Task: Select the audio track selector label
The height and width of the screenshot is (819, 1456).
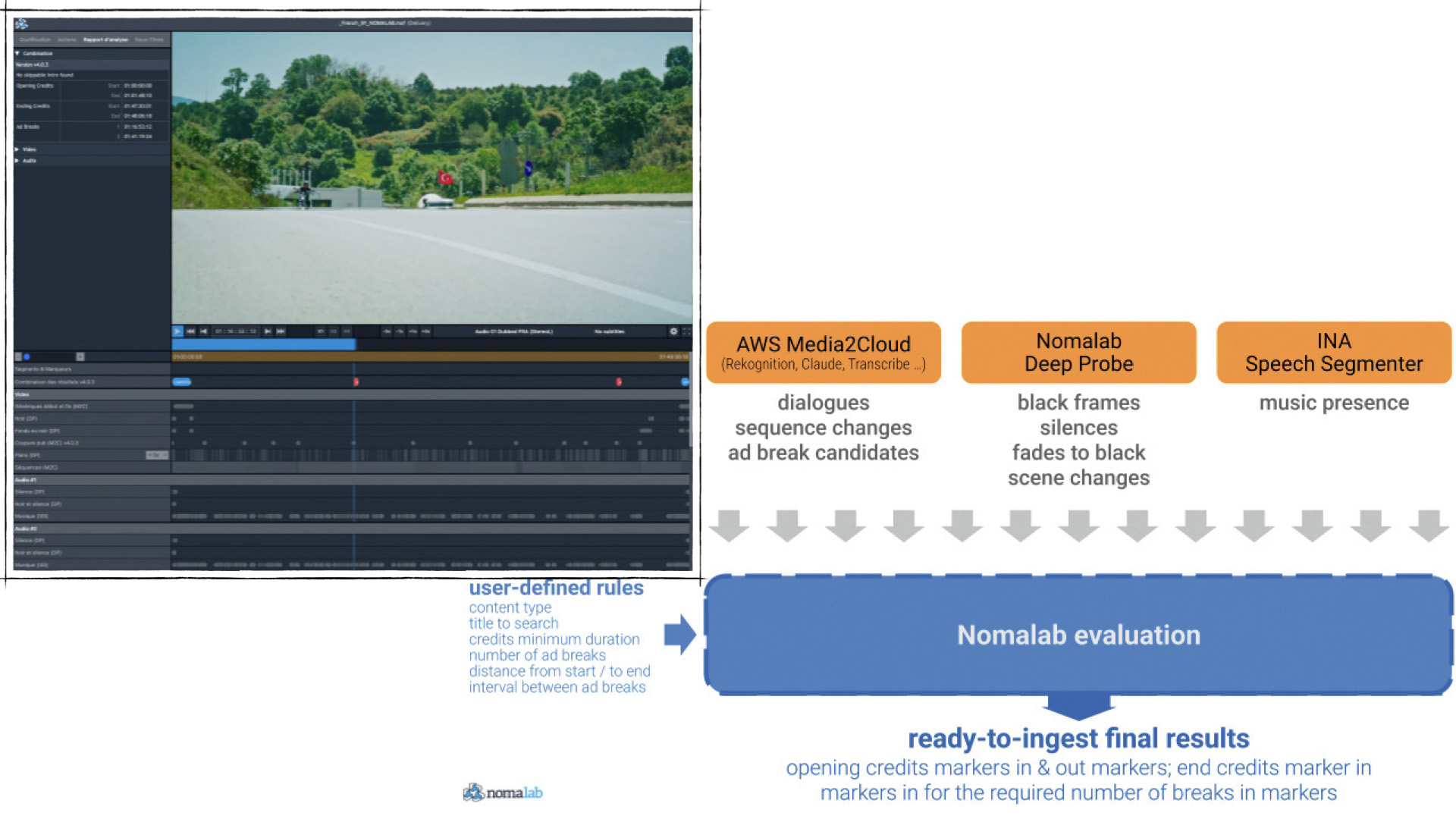Action: (x=513, y=331)
